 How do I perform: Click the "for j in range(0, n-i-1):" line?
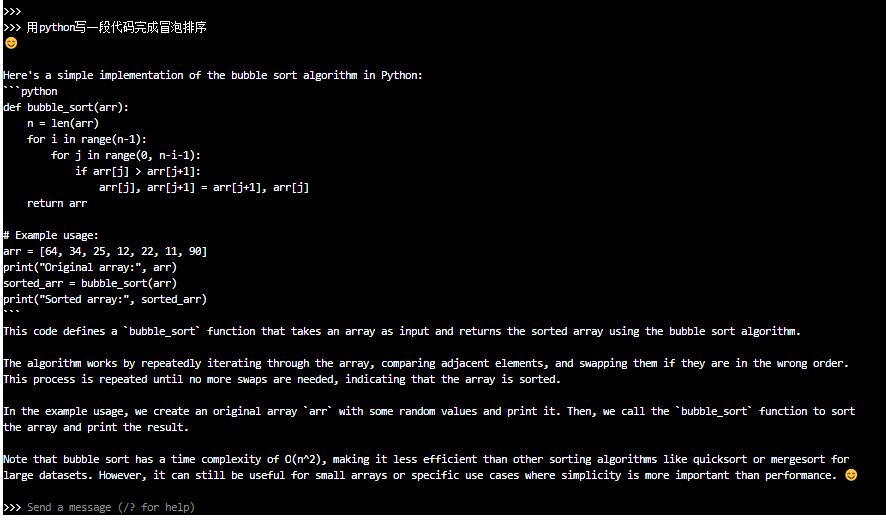tap(126, 155)
